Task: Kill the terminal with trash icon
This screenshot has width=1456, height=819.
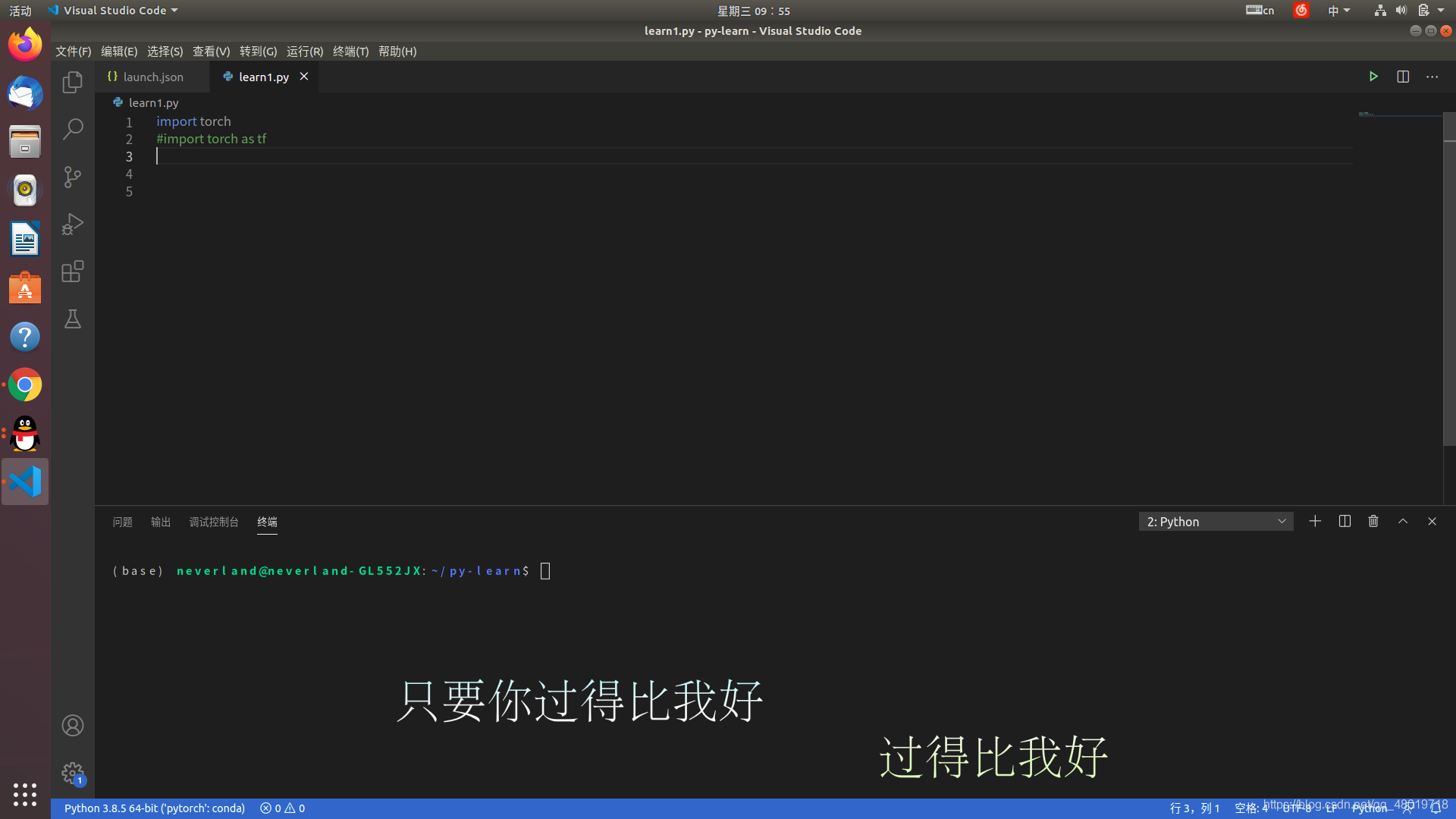Action: [x=1373, y=521]
